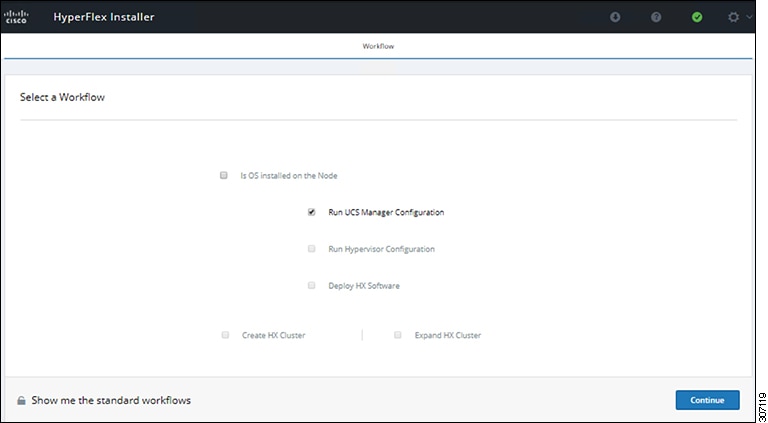
Task: Check 'Is OS installed on the Node'
Action: tap(224, 175)
